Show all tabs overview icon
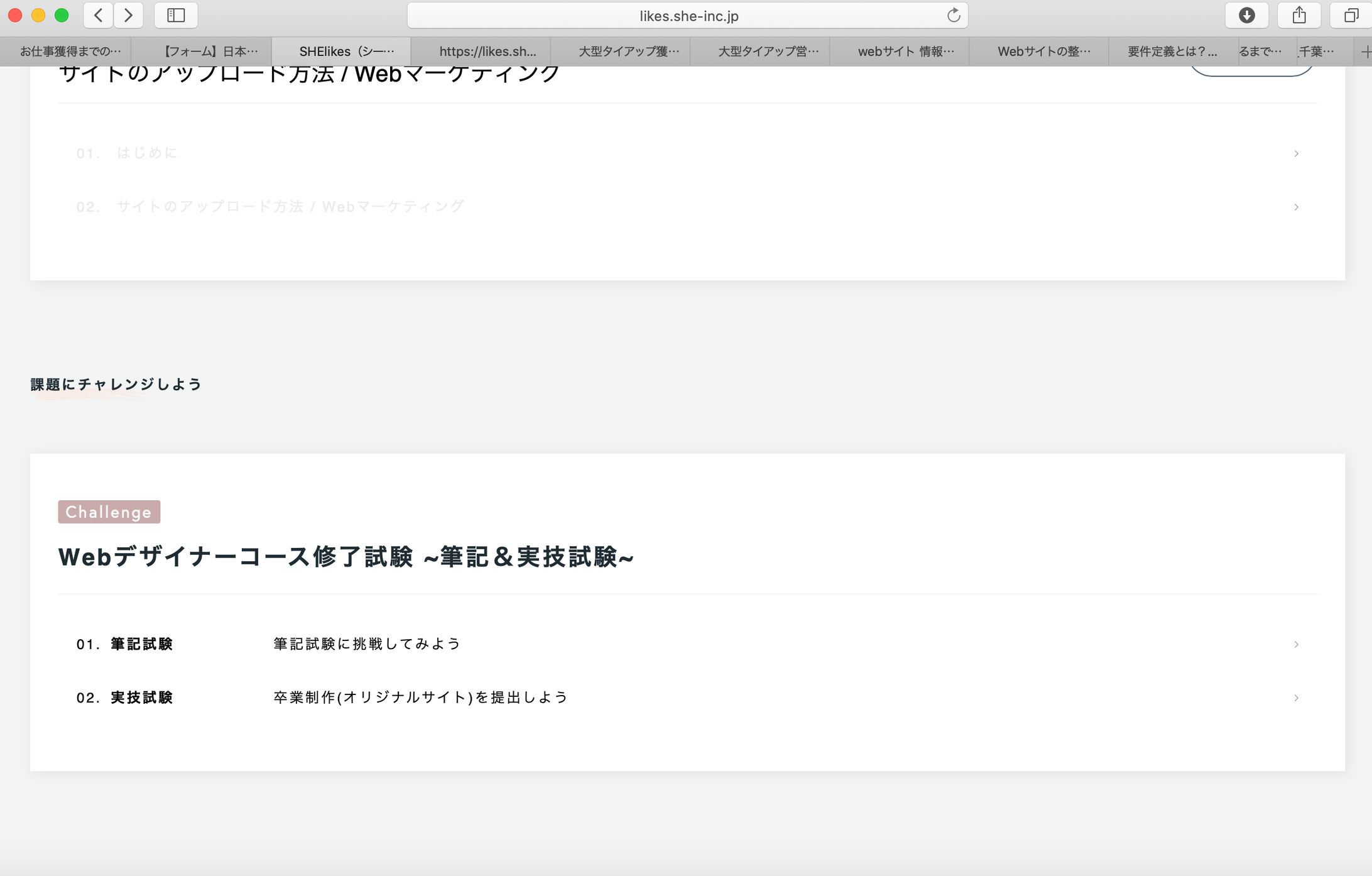1372x876 pixels. (1351, 15)
